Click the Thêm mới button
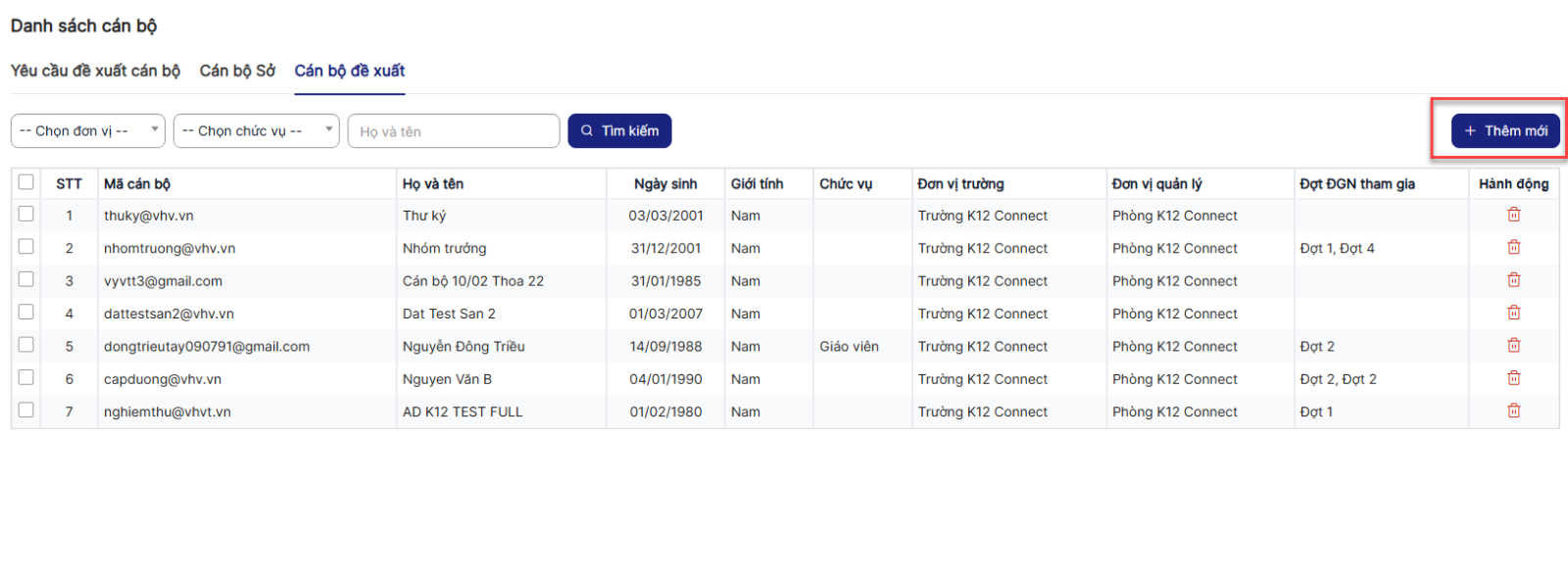This screenshot has height=583, width=1568. click(x=1505, y=131)
